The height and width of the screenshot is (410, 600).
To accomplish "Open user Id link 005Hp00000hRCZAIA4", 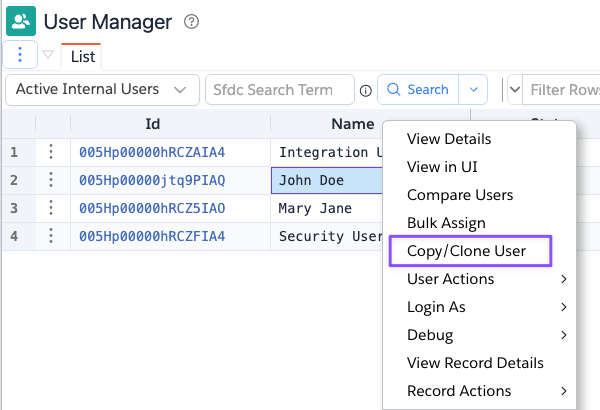I will click(152, 152).
